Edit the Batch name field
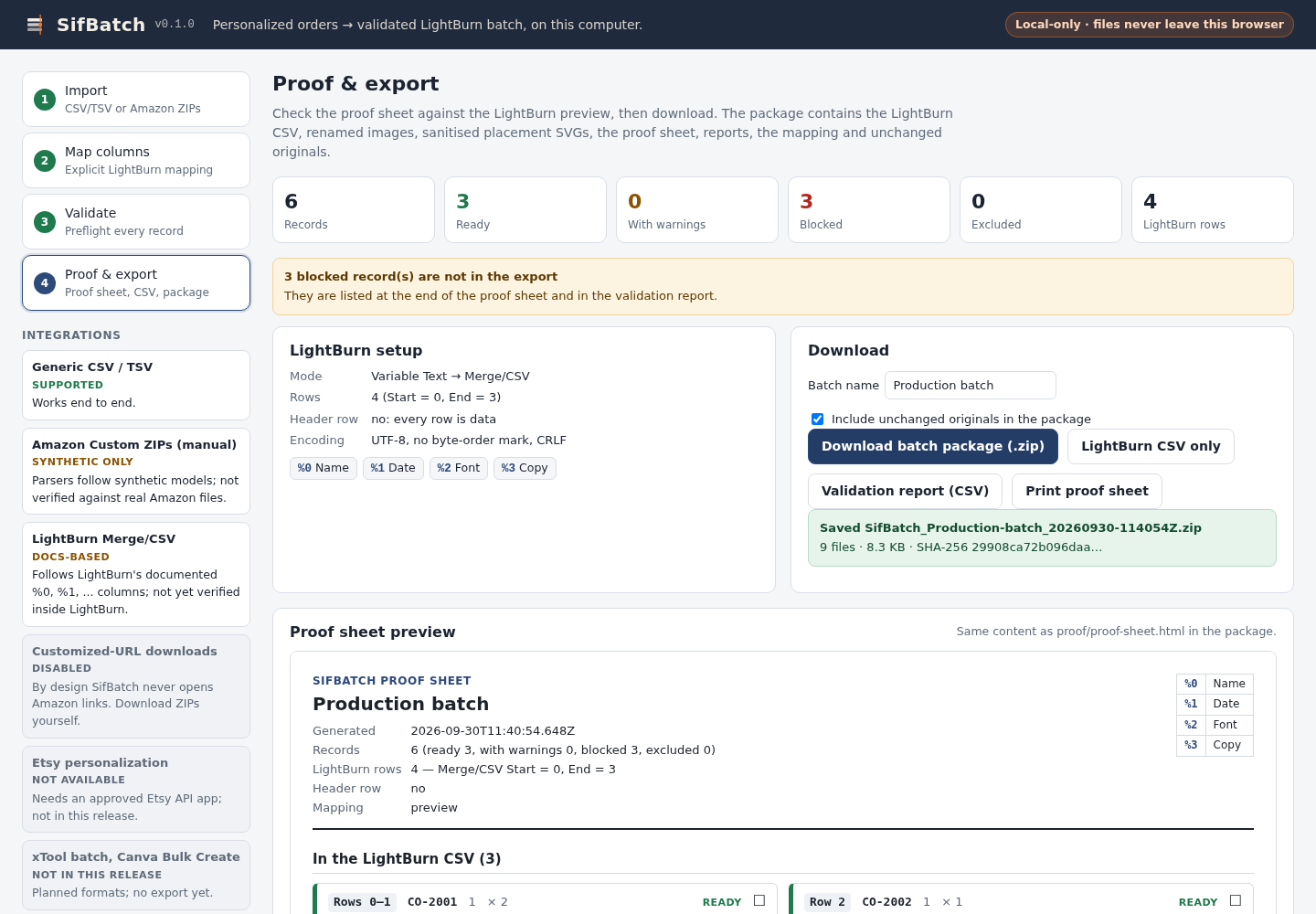 970,385
